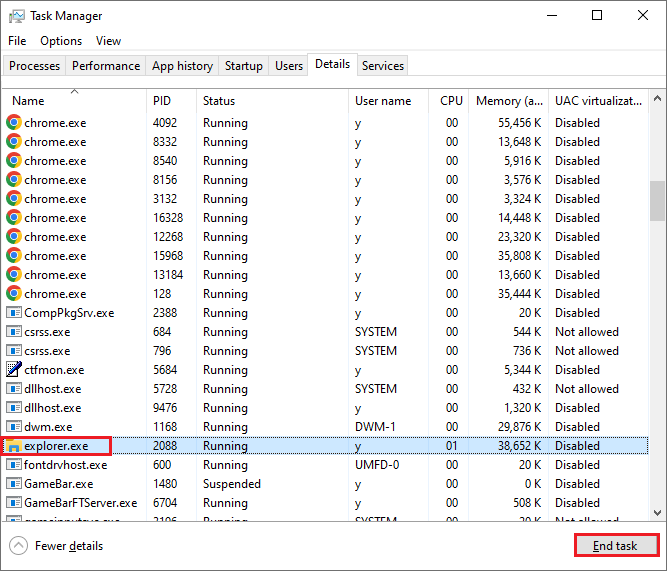Click the Chrome icon for PID 8540

pos(14,160)
